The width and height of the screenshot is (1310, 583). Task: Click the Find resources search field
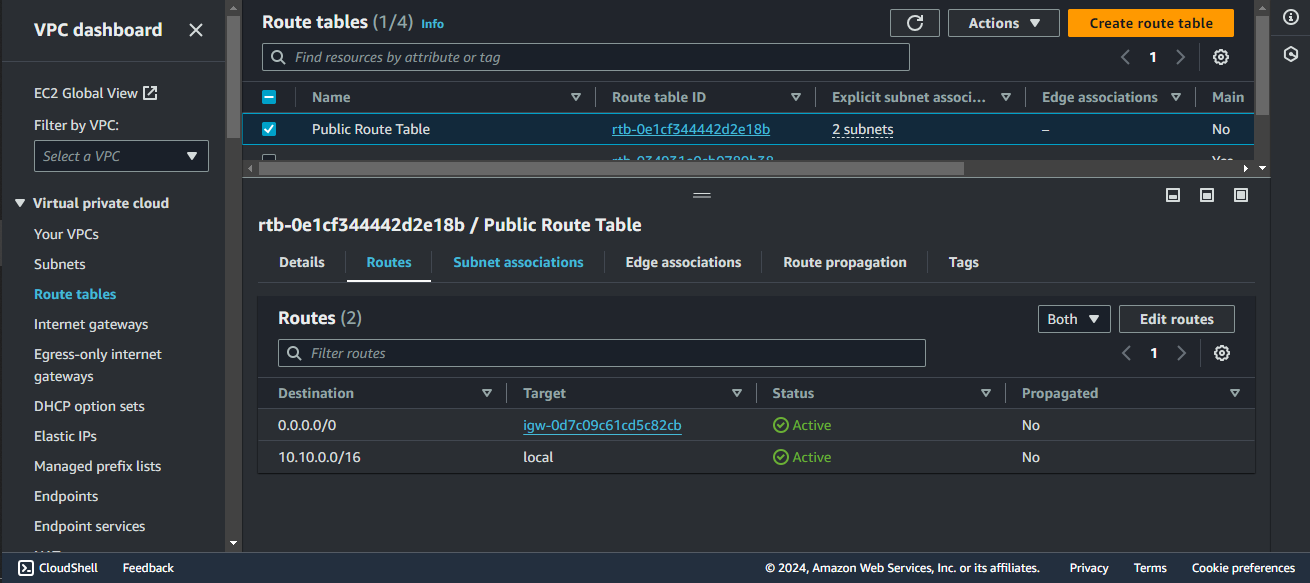coord(586,57)
